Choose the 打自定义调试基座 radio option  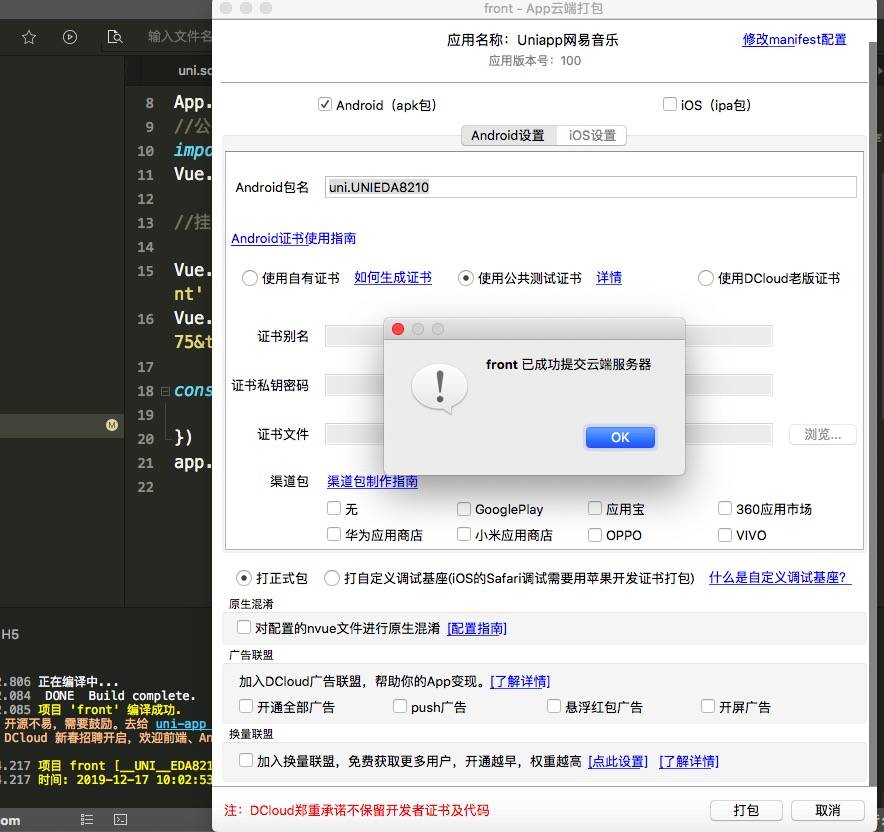[x=332, y=578]
